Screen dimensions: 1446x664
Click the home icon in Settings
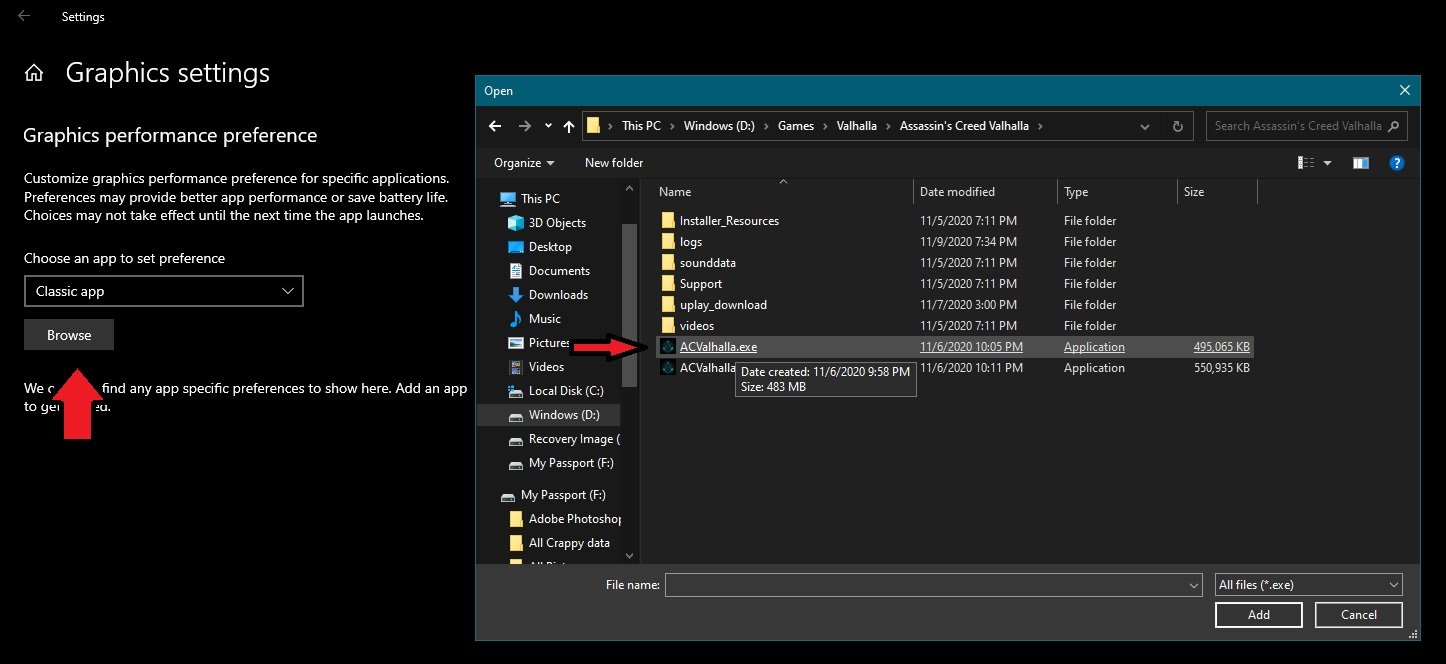point(34,73)
